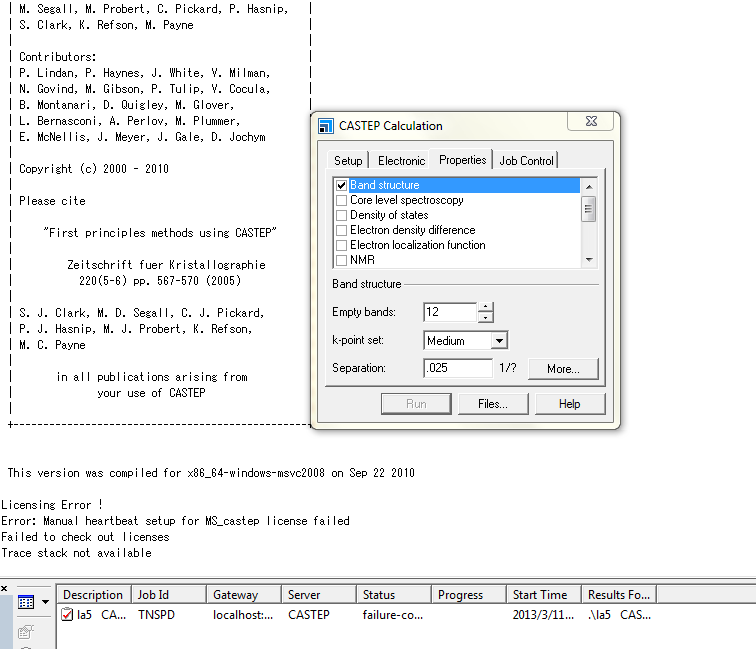Viewport: 756px width, 649px height.
Task: Select the Properties tab
Action: (462, 160)
